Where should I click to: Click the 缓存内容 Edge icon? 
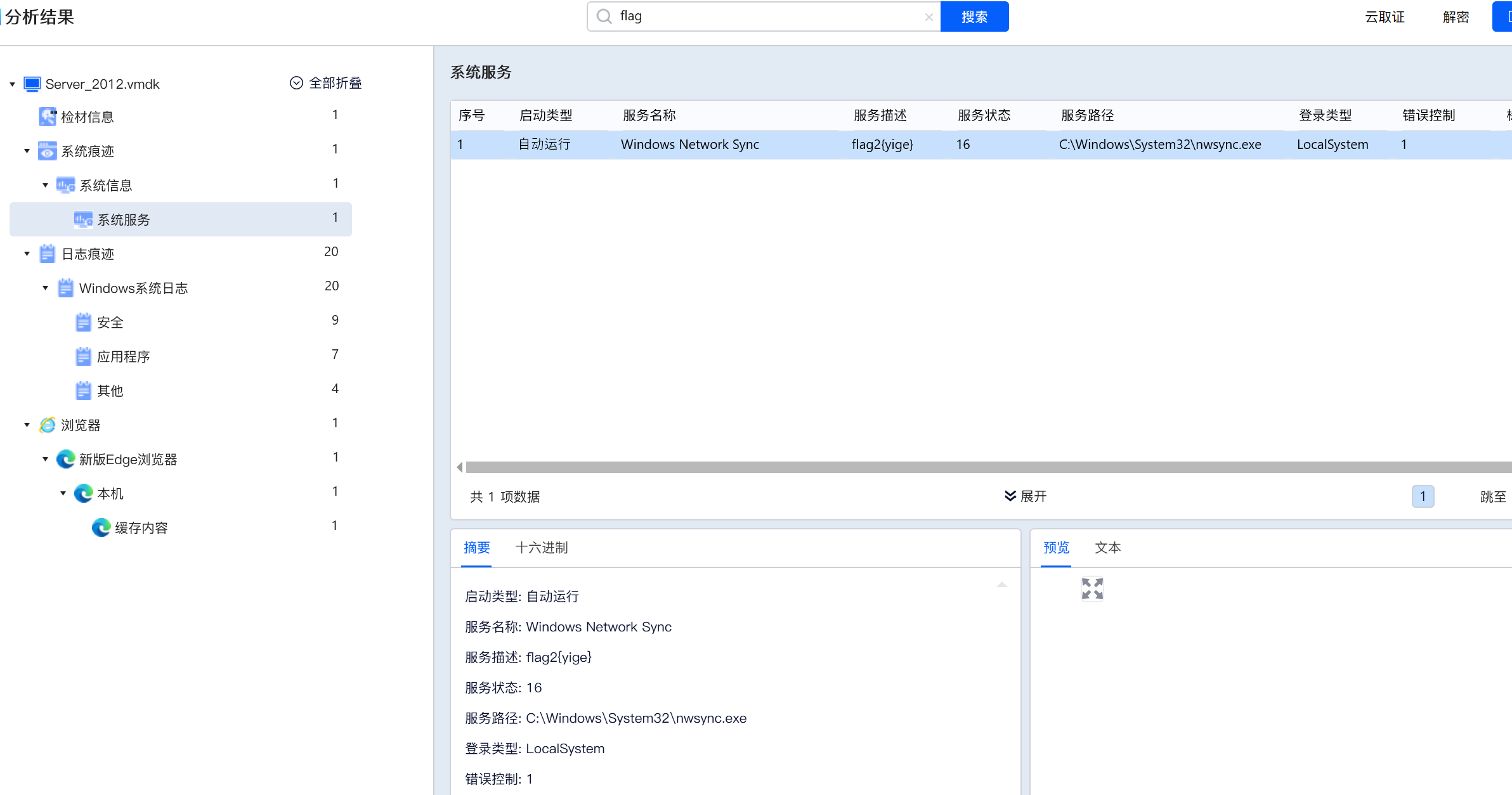(101, 527)
